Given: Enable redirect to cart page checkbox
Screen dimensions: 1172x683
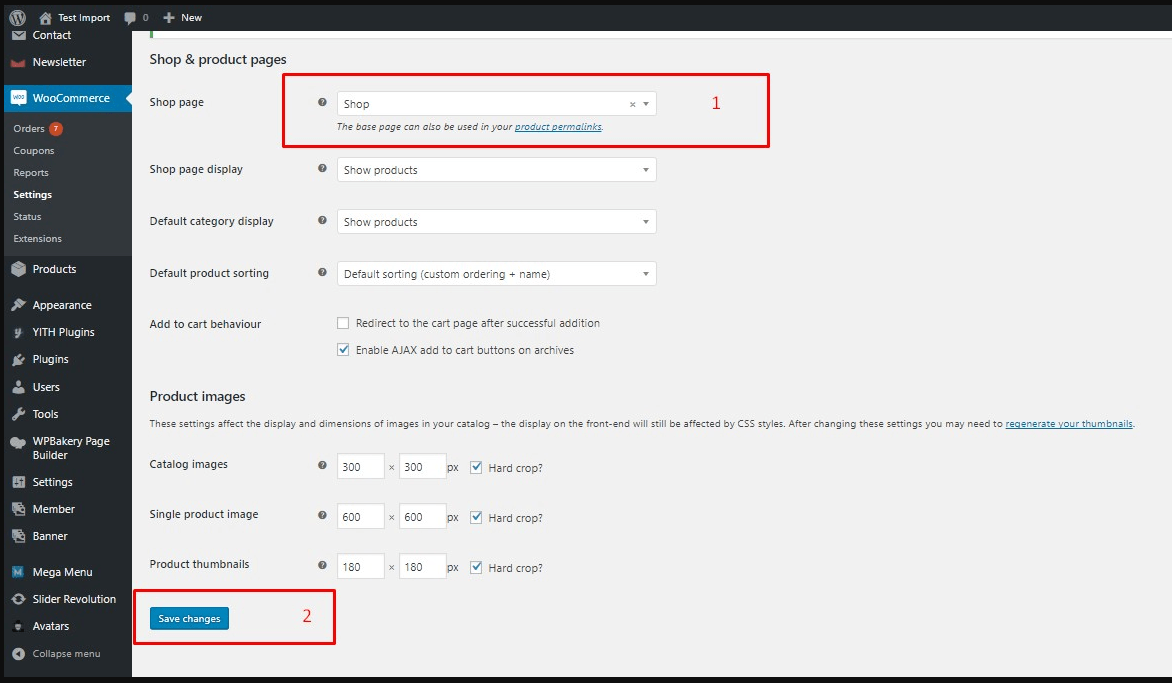Looking at the screenshot, I should click(343, 324).
